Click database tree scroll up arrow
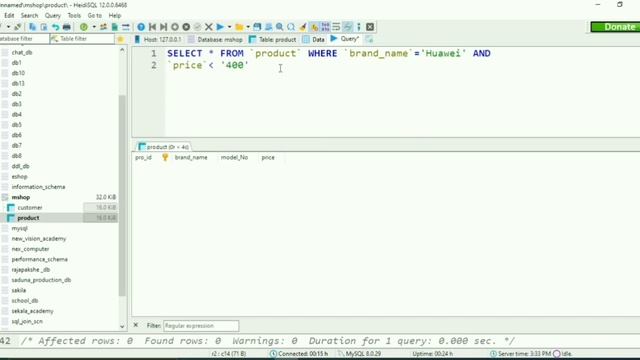This screenshot has height=360, width=640. 122,50
